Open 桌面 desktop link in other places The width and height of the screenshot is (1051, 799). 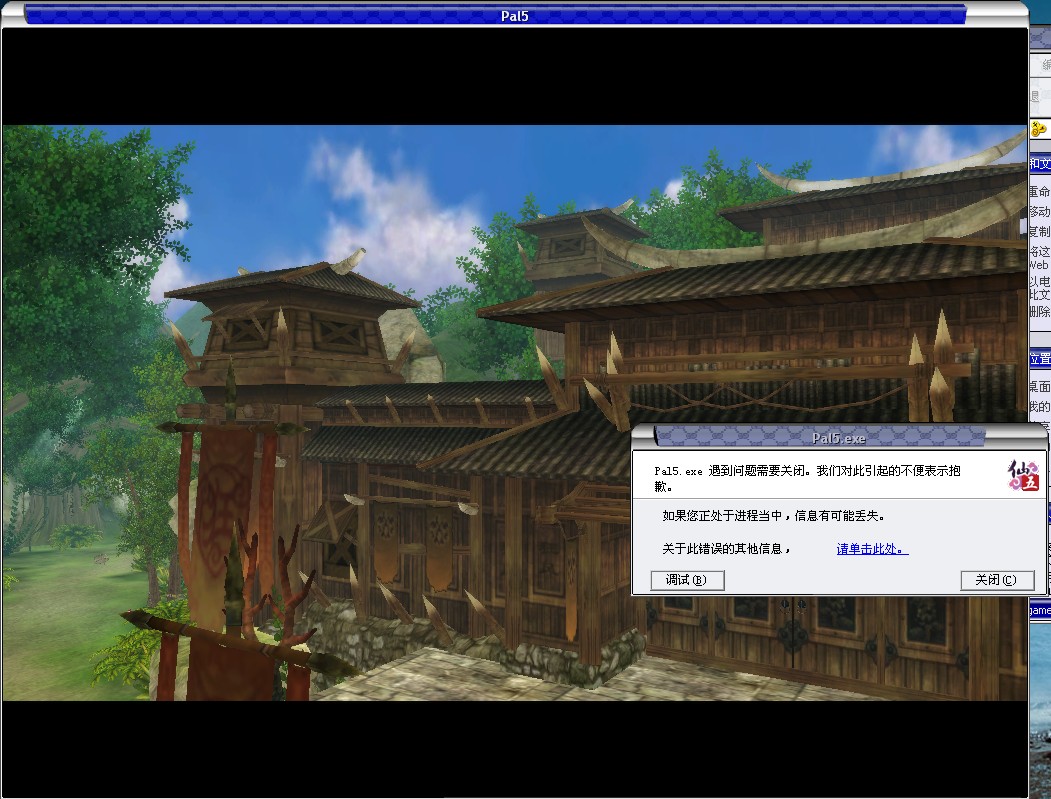pos(1040,386)
